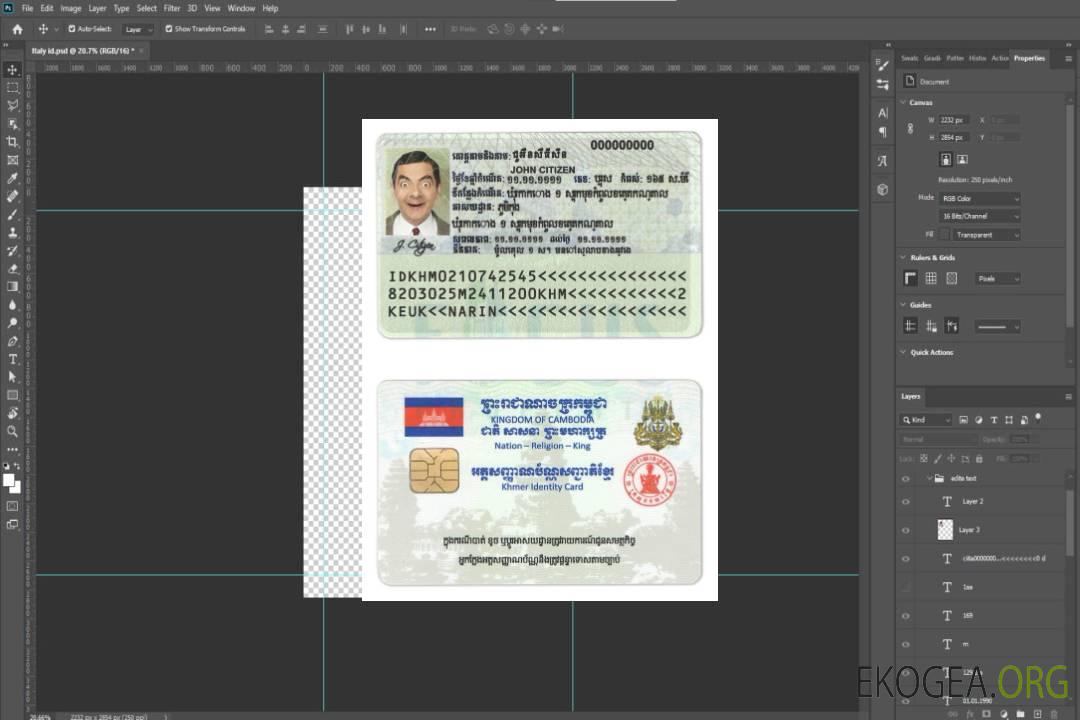The height and width of the screenshot is (720, 1080).
Task: Select the Clone Stamp tool
Action: click(x=12, y=233)
